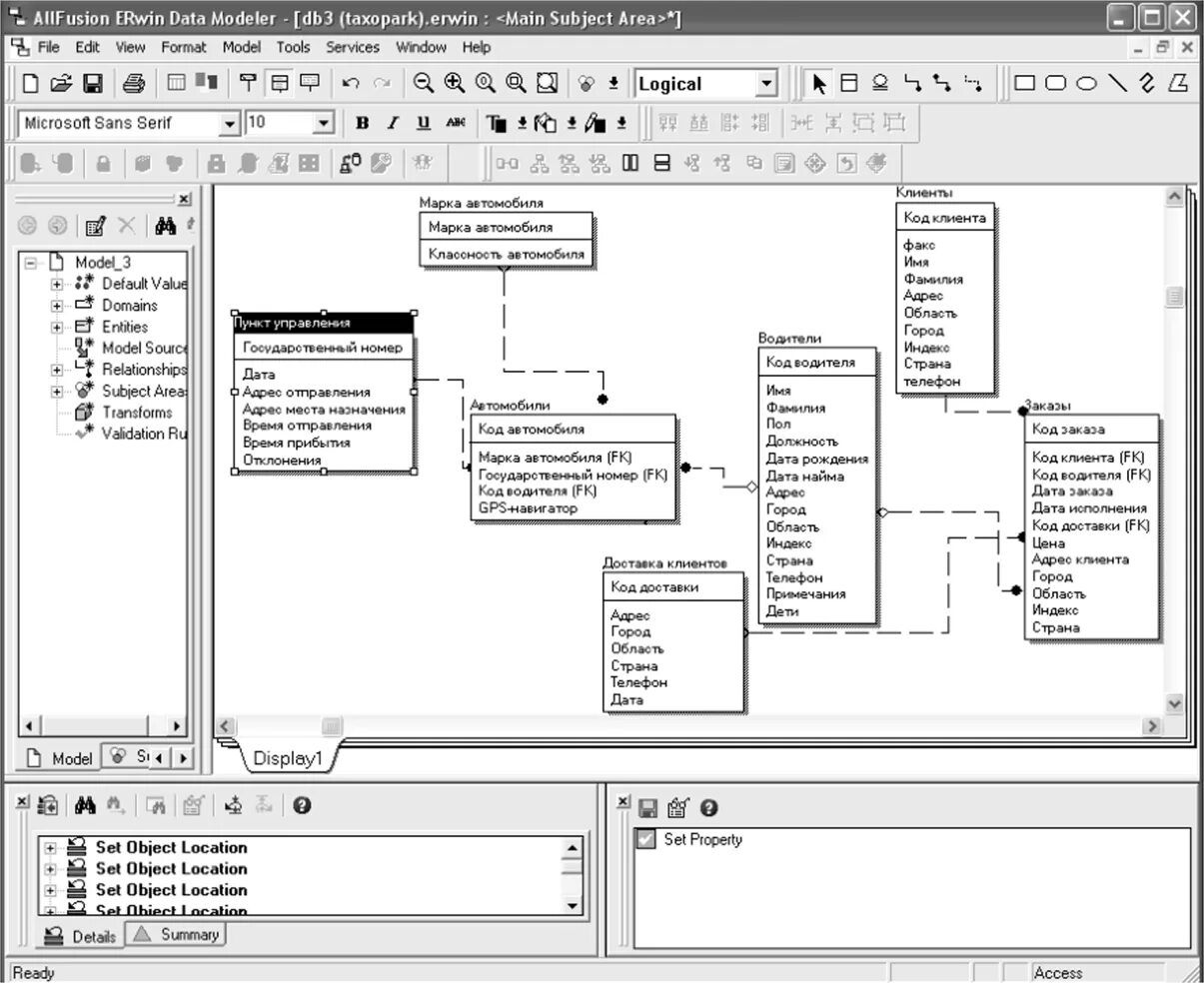Create a new model with the New icon
1204x983 pixels.
click(30, 84)
